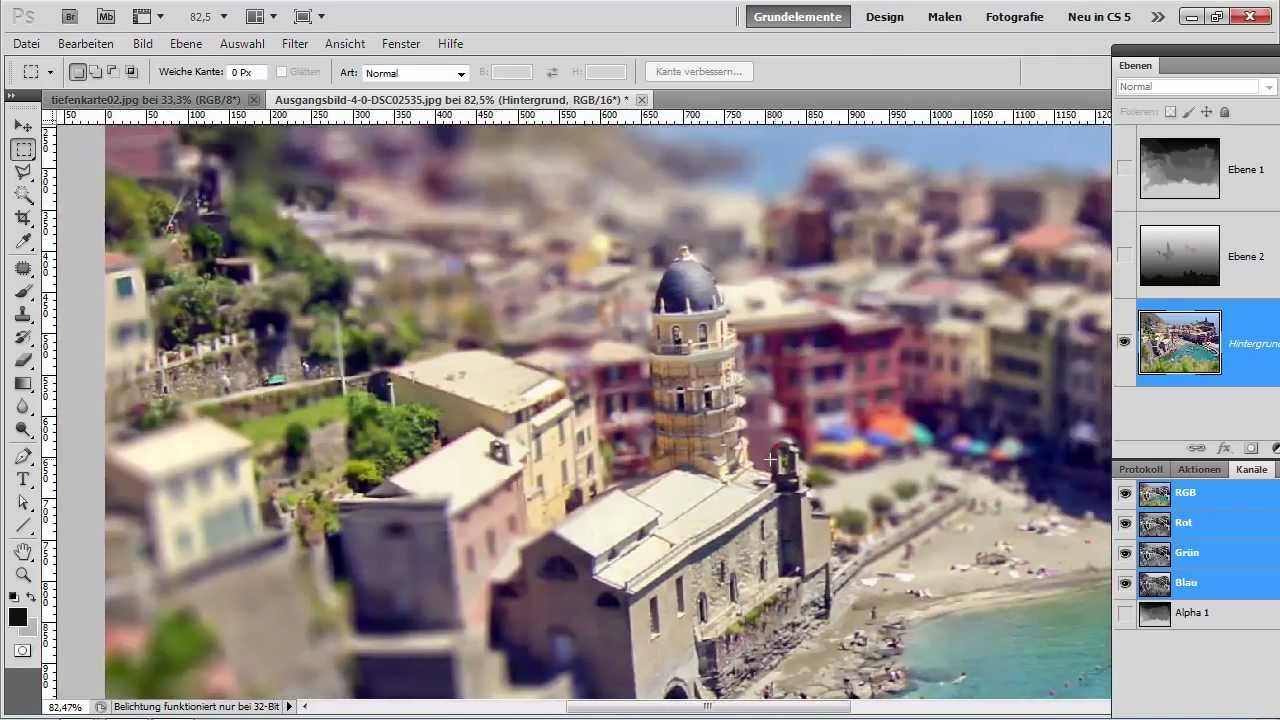Open the arrange documents dropdown

tap(262, 17)
